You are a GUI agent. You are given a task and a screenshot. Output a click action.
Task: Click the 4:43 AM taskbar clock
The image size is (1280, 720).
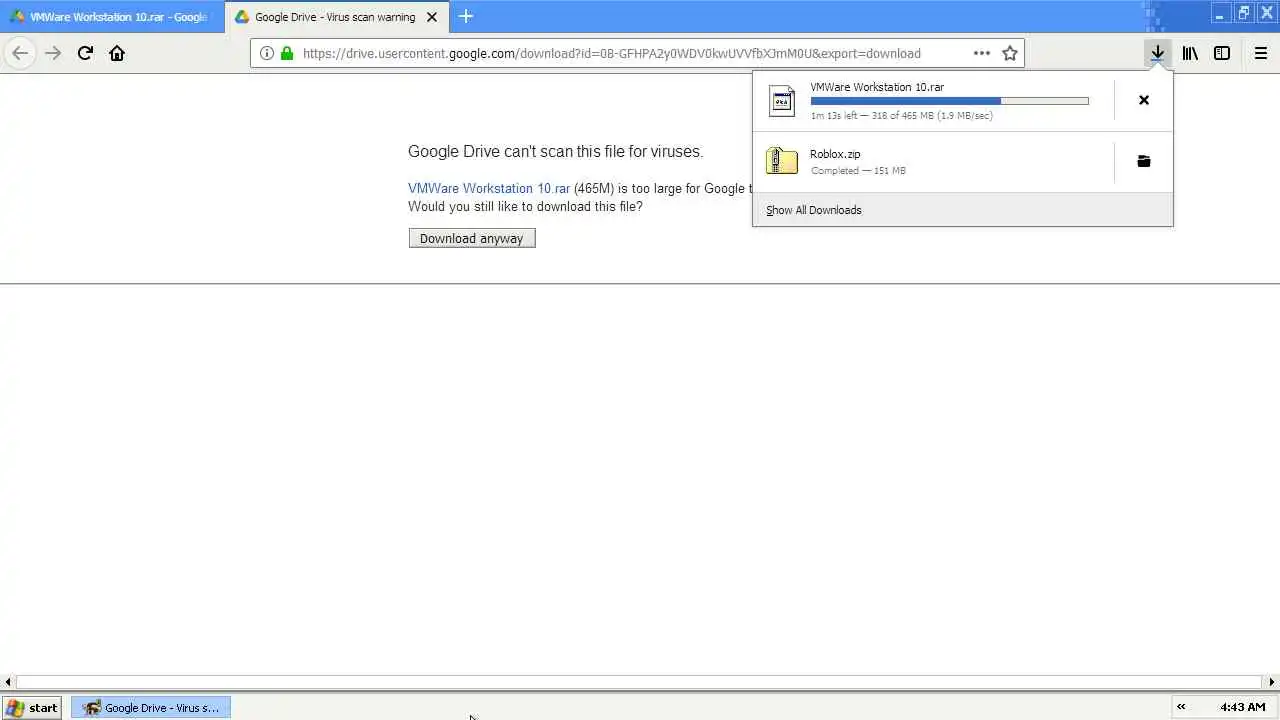pyautogui.click(x=1243, y=707)
